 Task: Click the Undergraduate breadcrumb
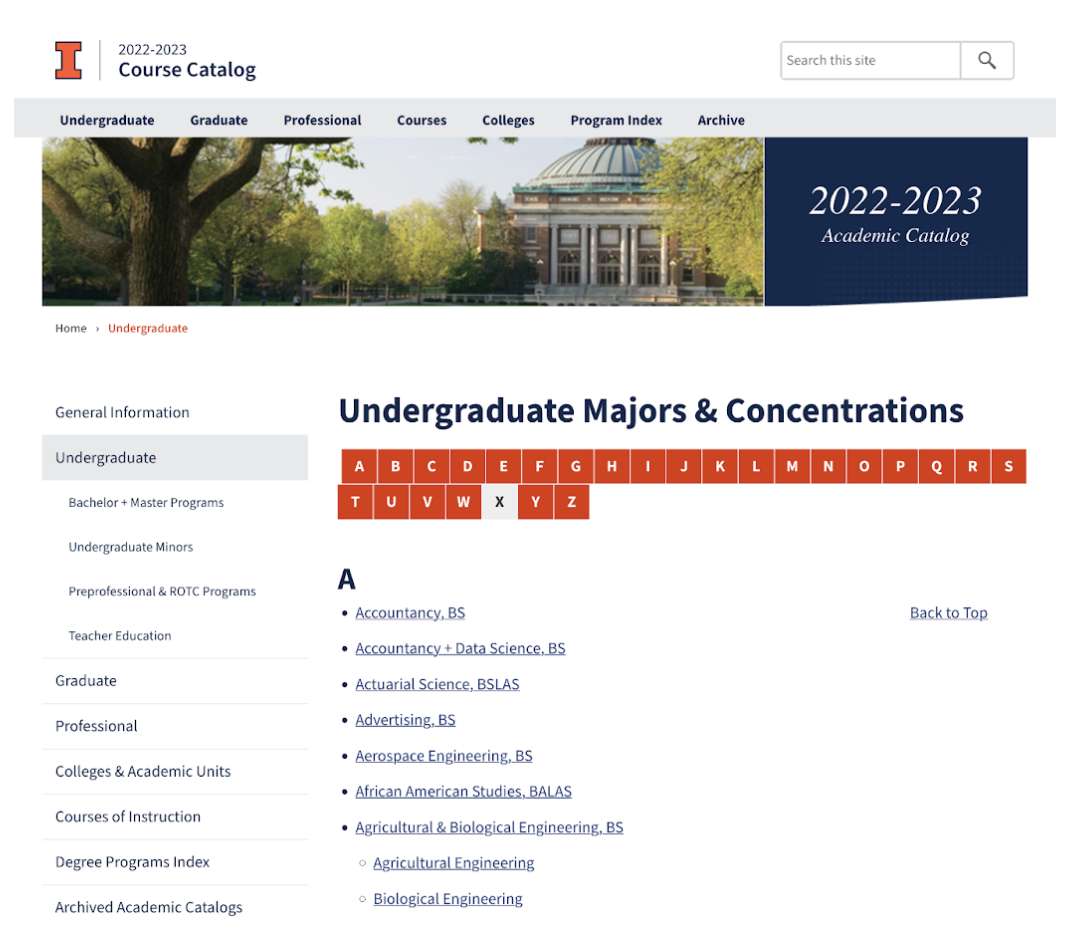(x=148, y=328)
